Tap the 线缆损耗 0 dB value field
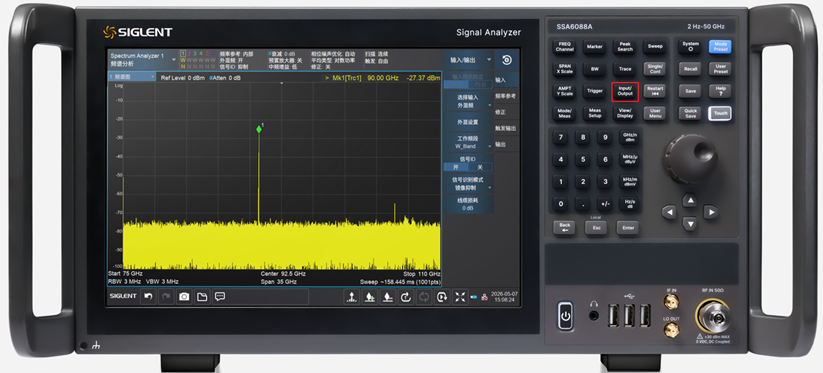Image resolution: width=823 pixels, height=373 pixels. 468,205
